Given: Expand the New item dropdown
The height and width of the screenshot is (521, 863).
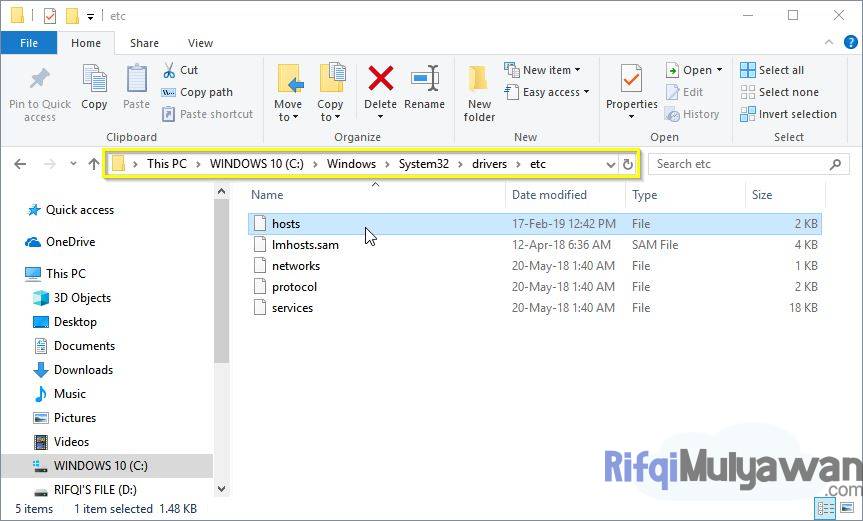Looking at the screenshot, I should click(577, 70).
